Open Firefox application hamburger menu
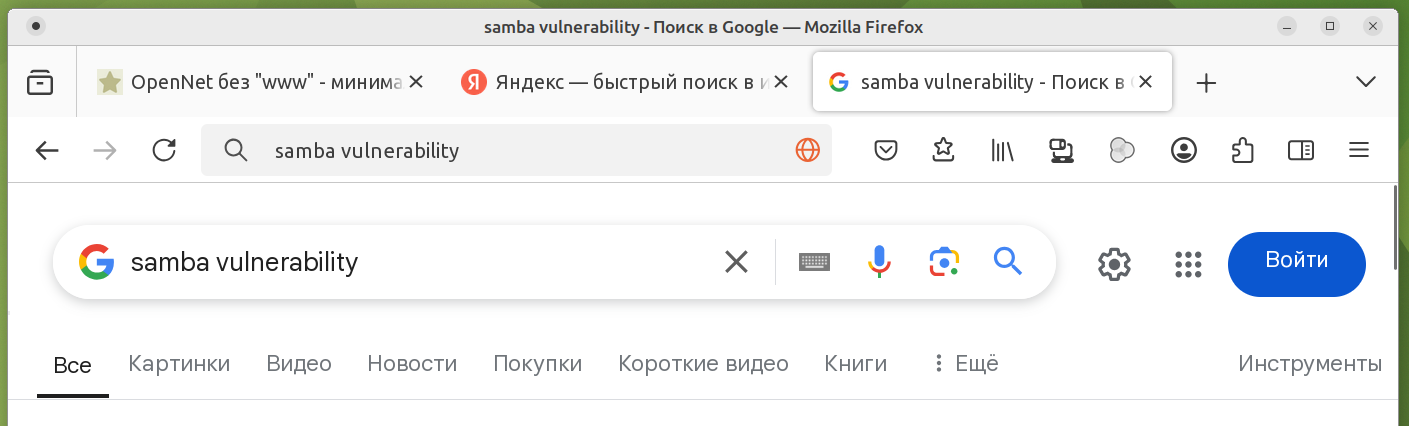The height and width of the screenshot is (426, 1409). click(x=1358, y=151)
